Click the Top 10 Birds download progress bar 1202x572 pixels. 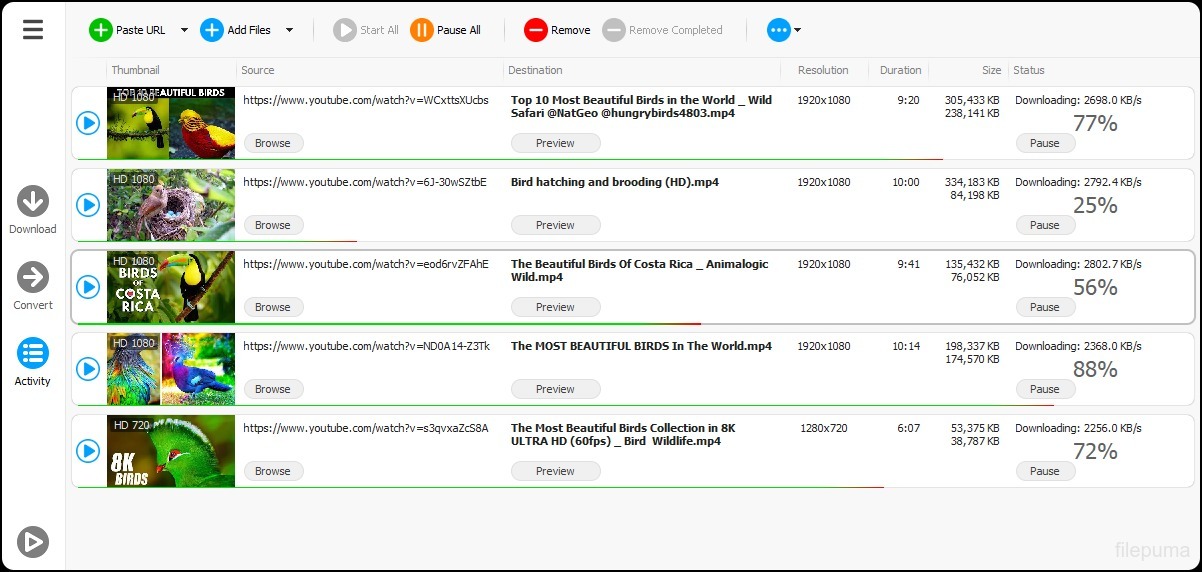point(510,159)
